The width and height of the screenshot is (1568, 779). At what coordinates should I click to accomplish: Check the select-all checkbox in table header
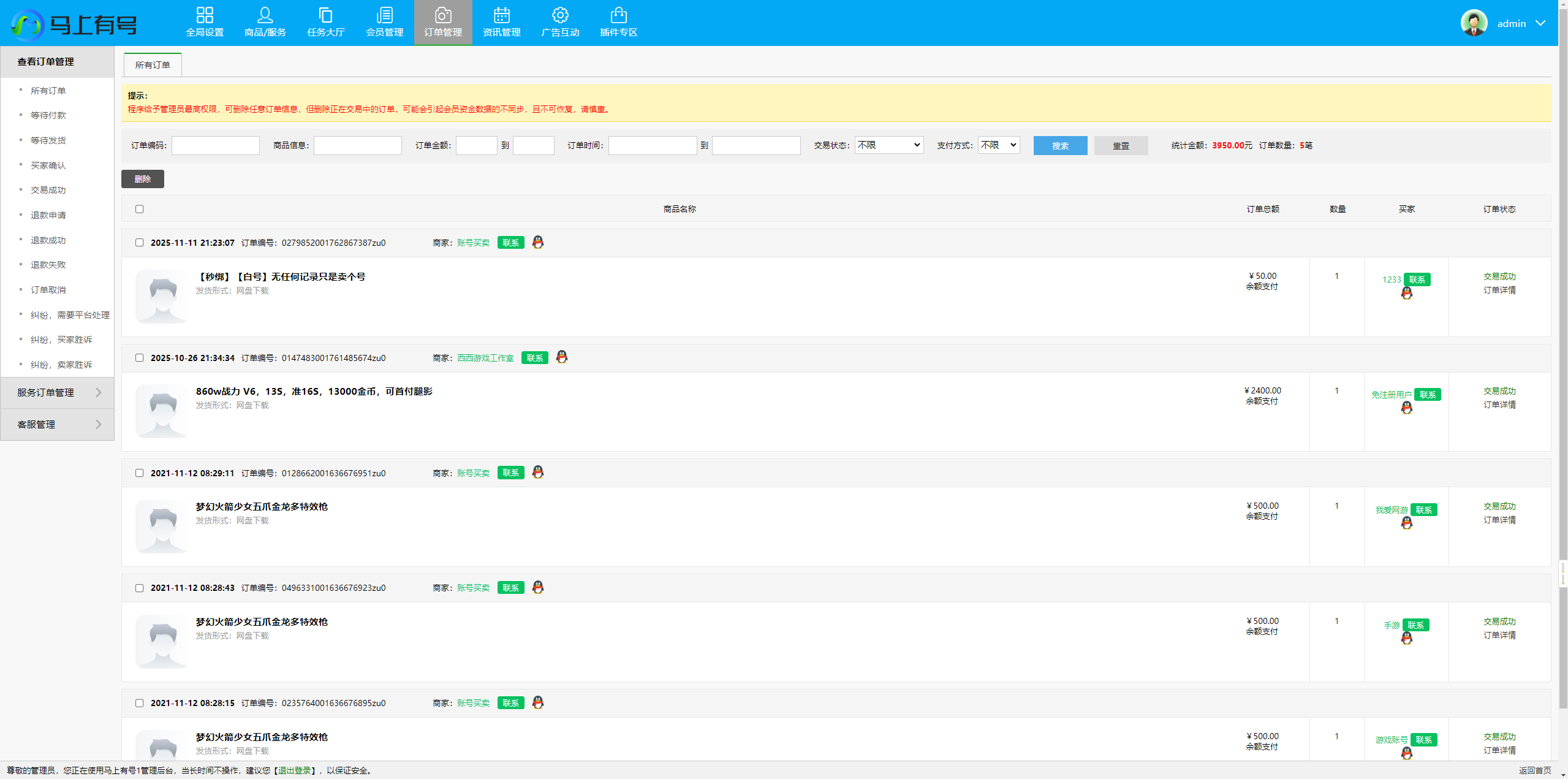[x=140, y=209]
